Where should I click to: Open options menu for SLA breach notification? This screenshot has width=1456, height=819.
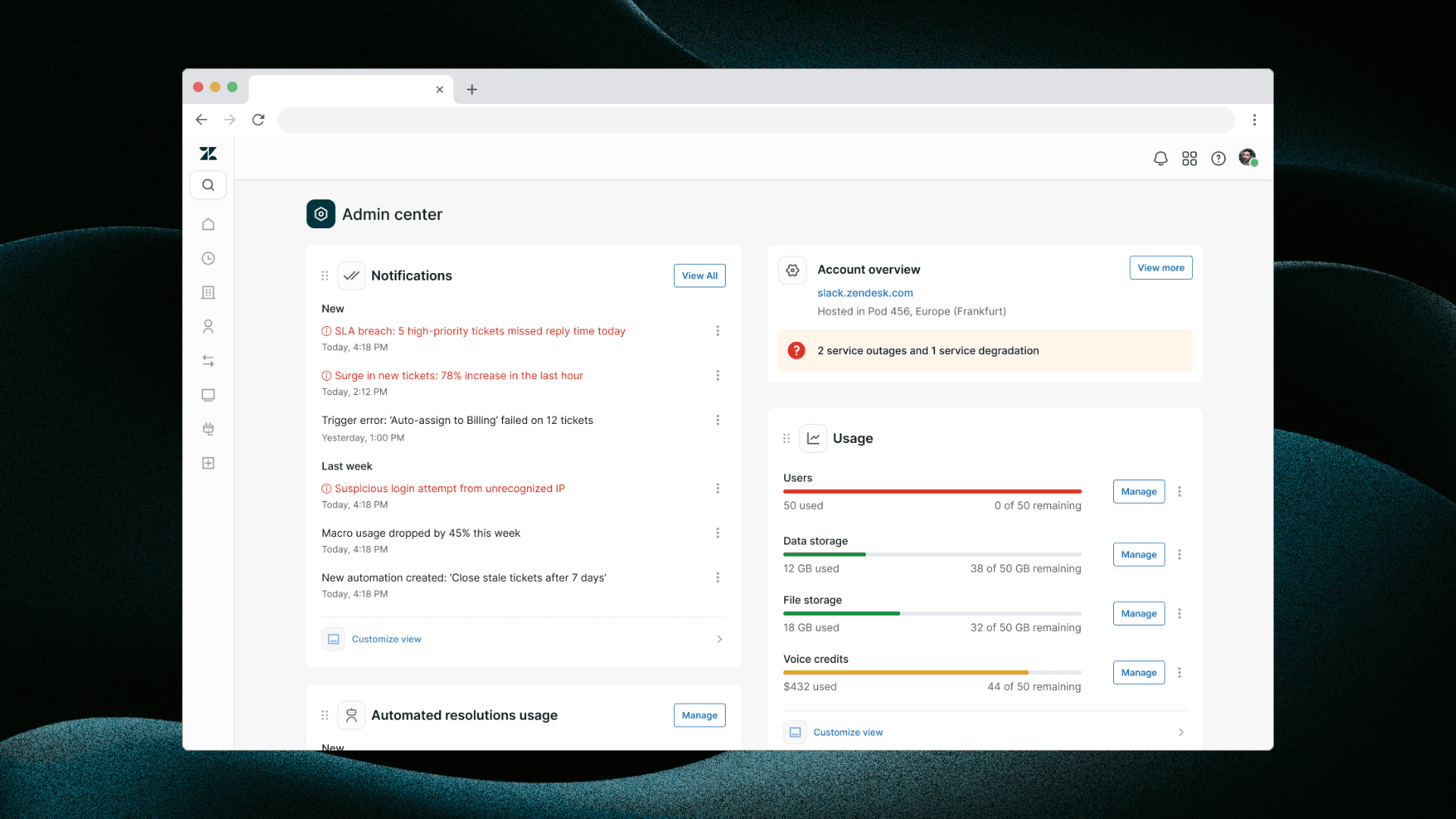pos(717,331)
